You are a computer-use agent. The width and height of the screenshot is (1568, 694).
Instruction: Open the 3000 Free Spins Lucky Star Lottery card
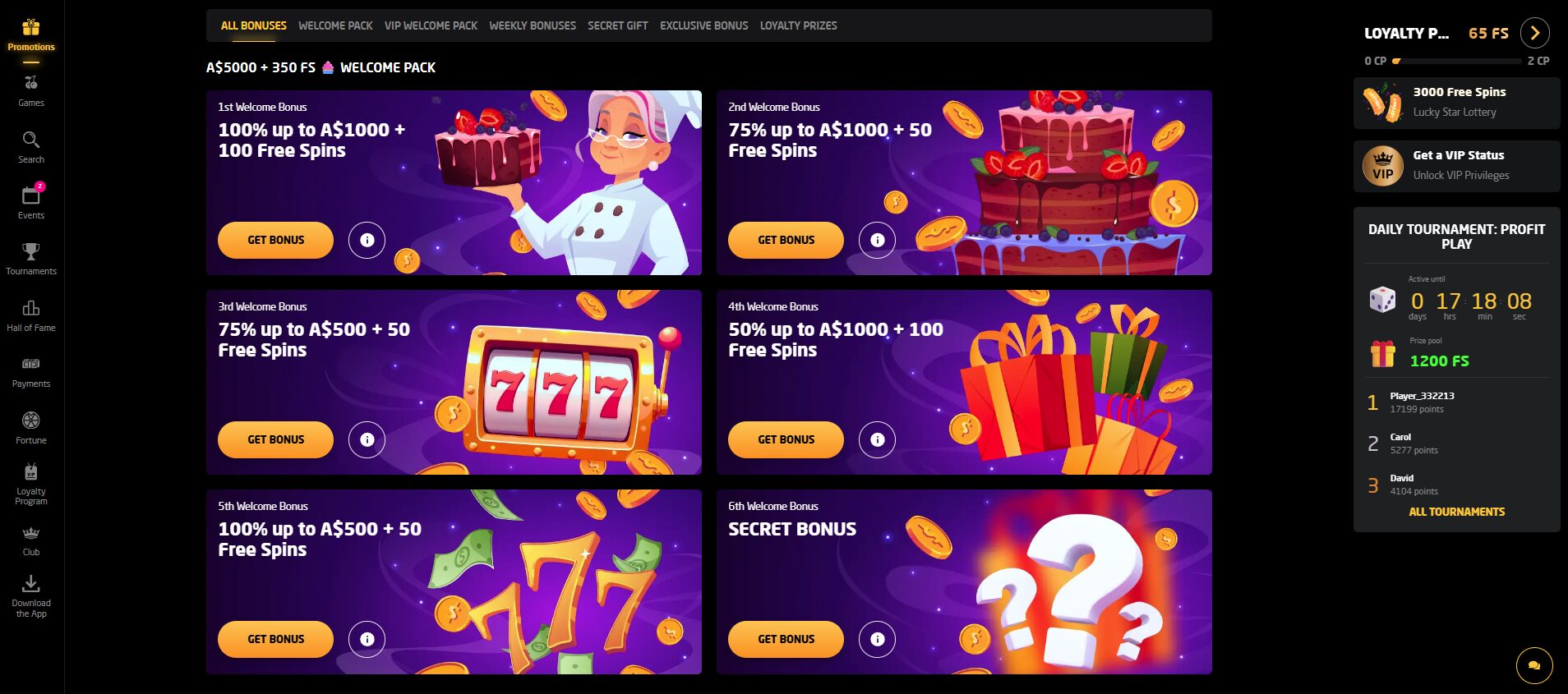tap(1456, 103)
